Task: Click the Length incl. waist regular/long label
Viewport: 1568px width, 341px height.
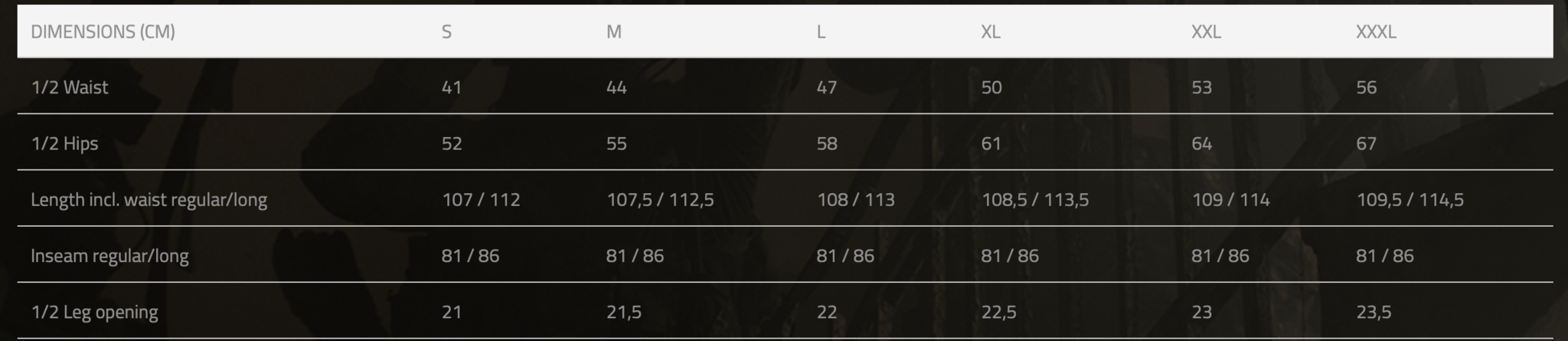Action: 149,200
